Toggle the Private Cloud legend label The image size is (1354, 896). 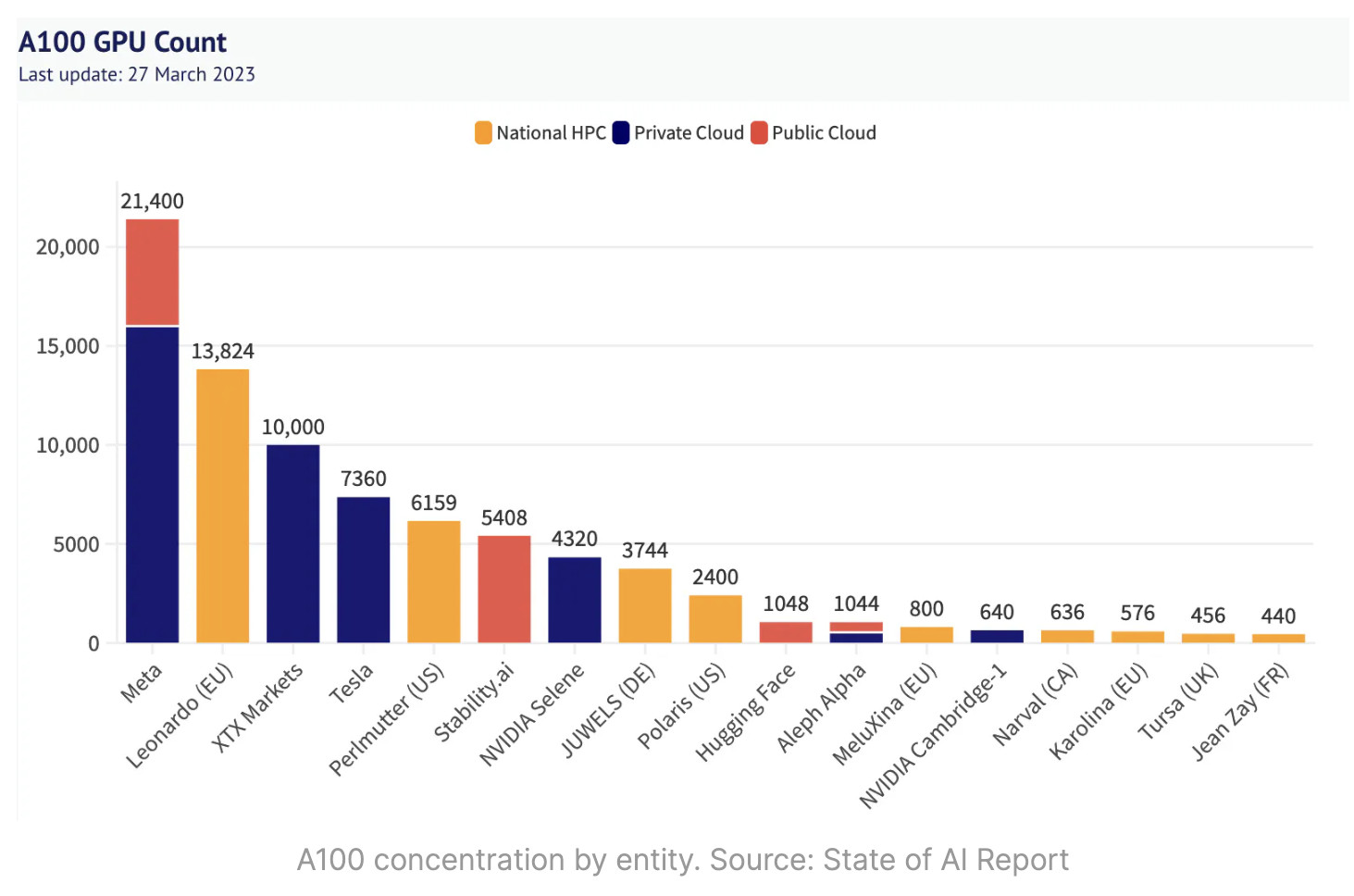pos(689,133)
